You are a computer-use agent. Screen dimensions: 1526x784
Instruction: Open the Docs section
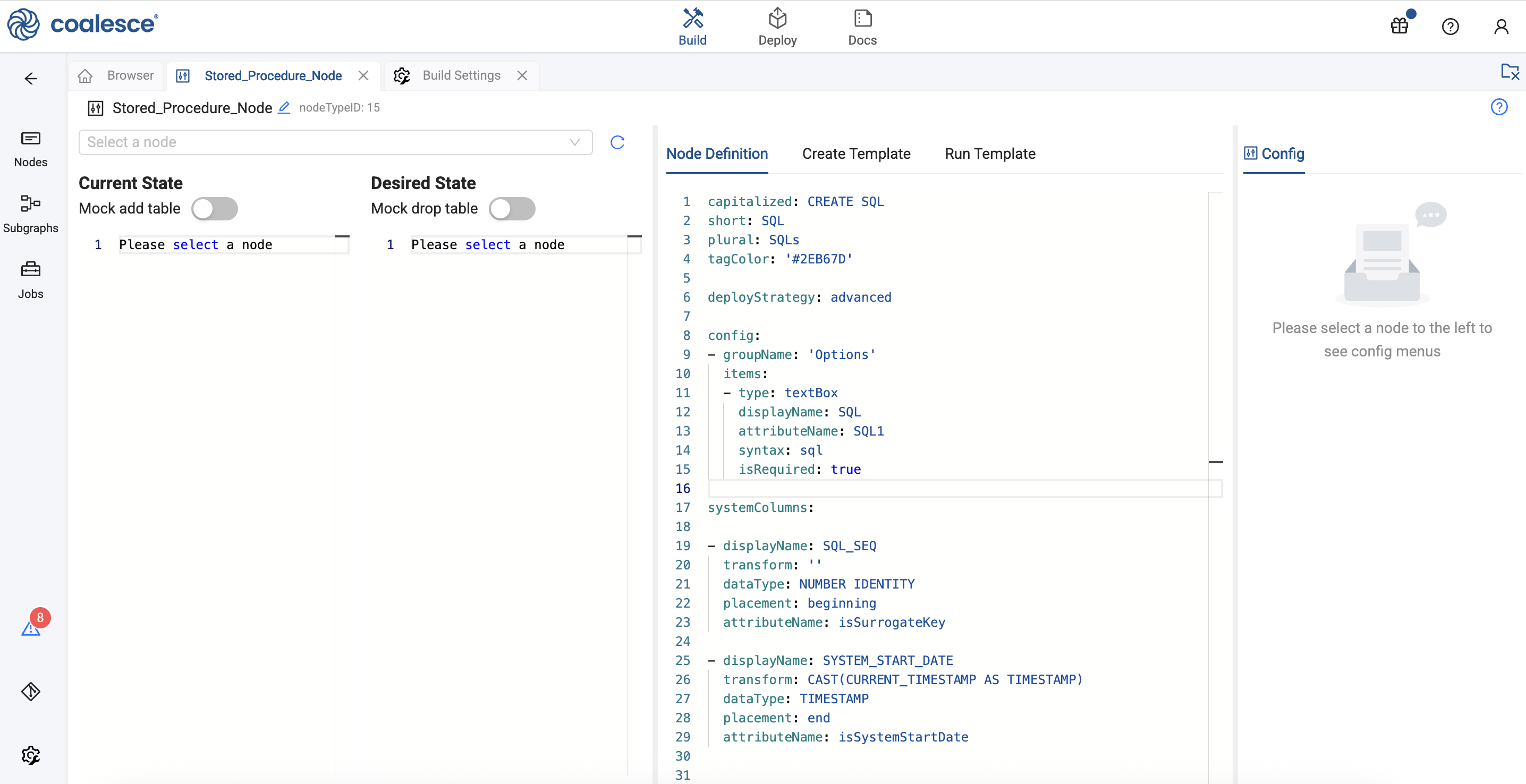coord(862,27)
